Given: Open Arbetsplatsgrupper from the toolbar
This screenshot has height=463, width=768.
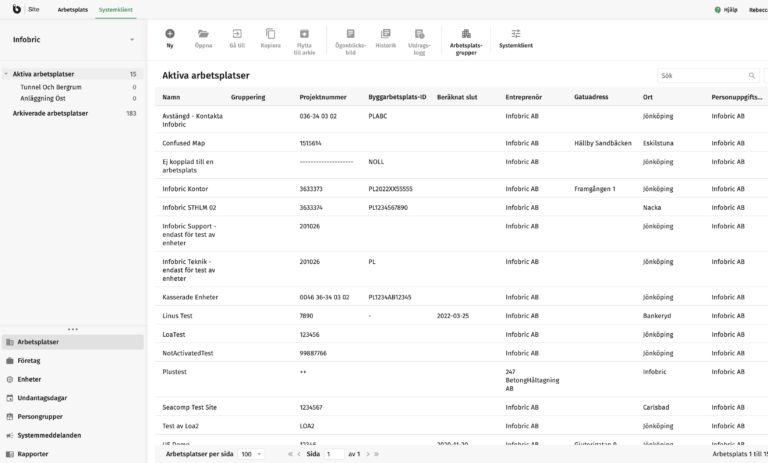Looking at the screenshot, I should pyautogui.click(x=466, y=34).
